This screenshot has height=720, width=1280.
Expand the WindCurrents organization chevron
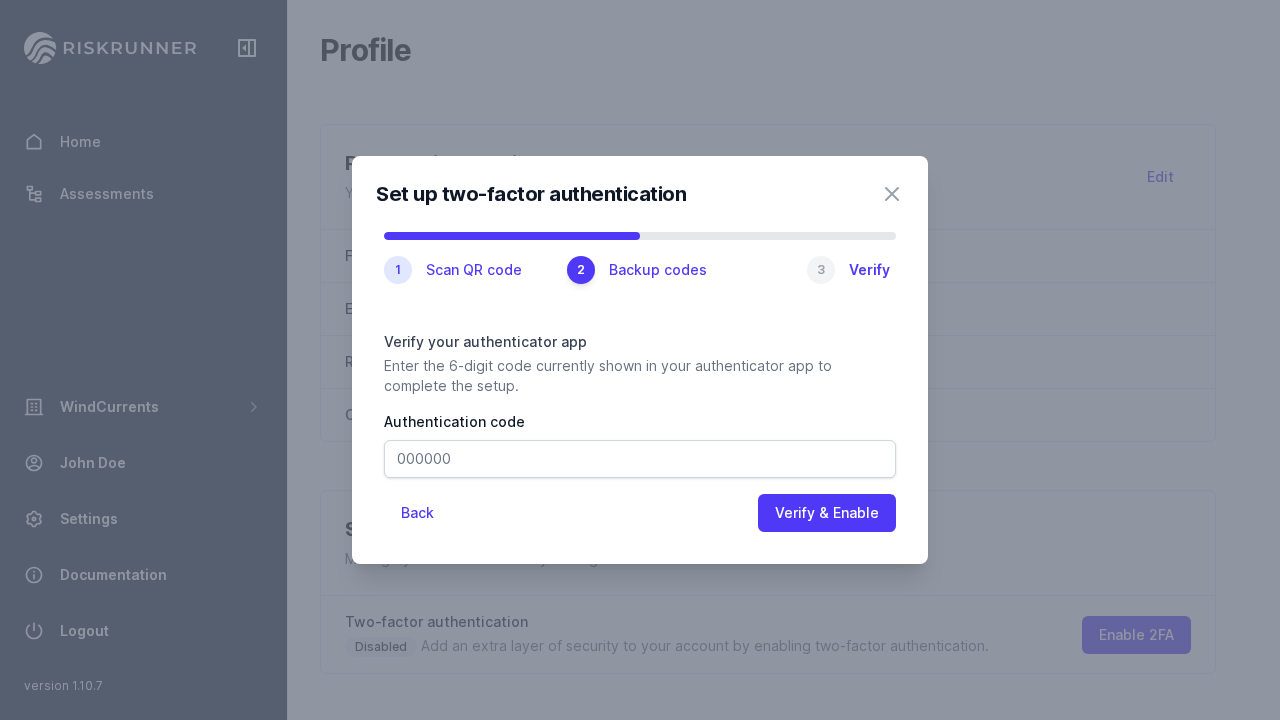tap(254, 407)
